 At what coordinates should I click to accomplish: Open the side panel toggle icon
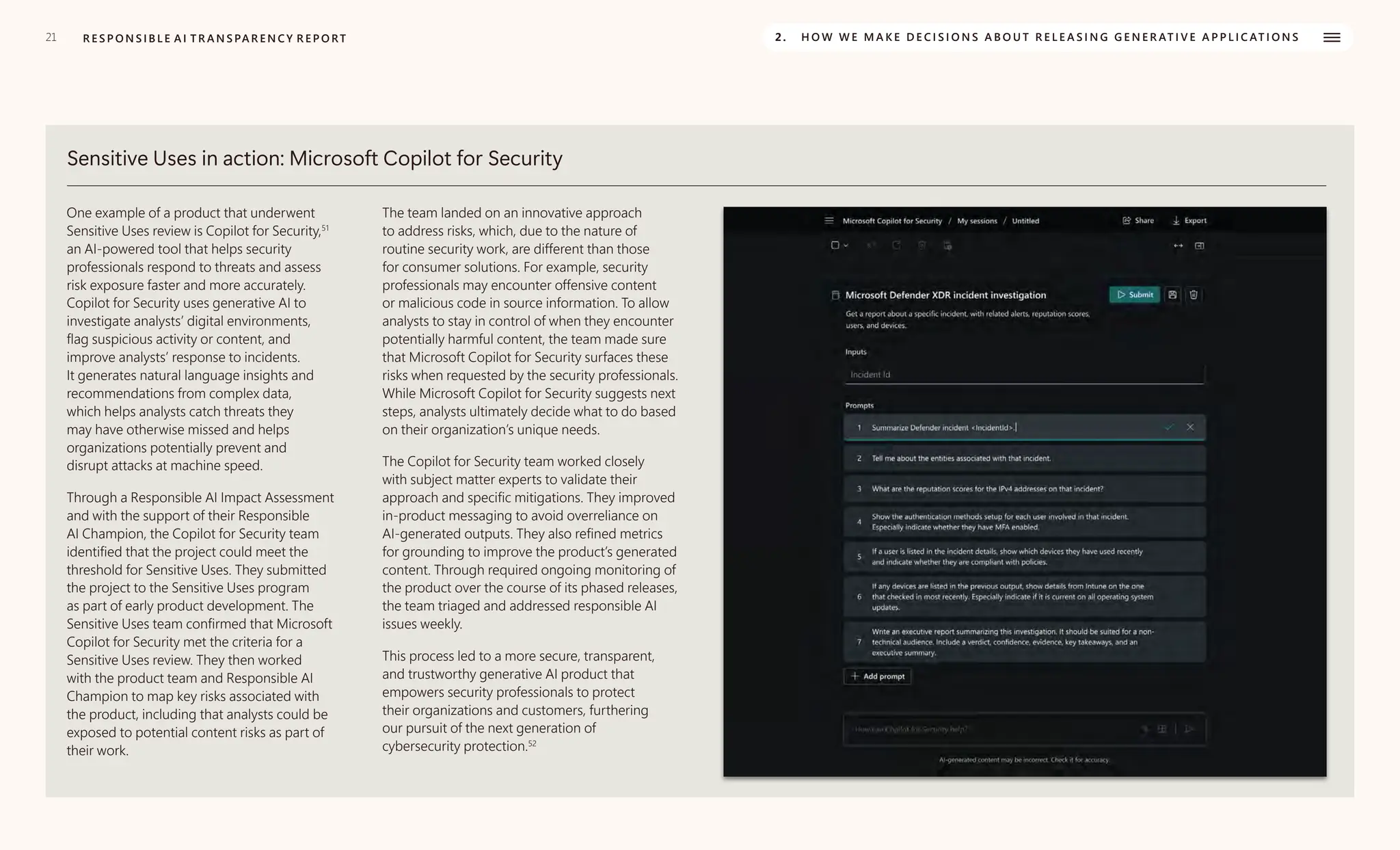1199,245
